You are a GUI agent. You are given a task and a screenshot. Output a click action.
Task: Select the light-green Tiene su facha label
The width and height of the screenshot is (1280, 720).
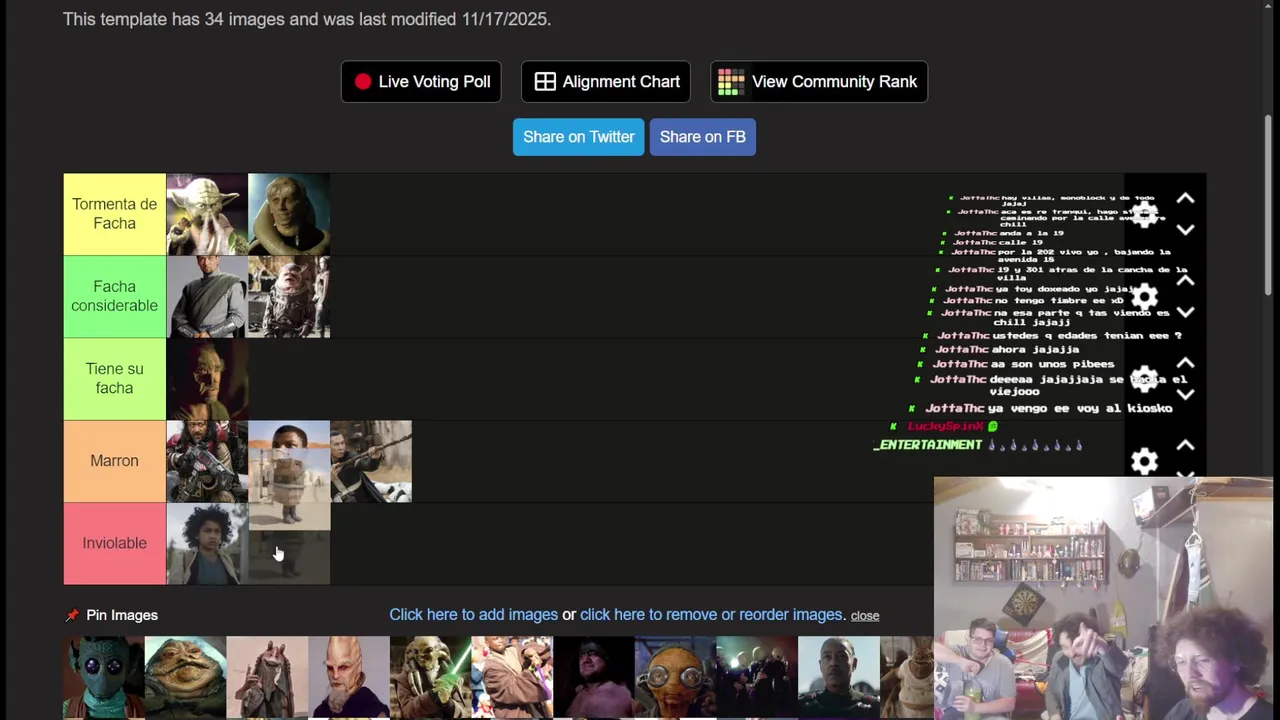click(x=115, y=378)
